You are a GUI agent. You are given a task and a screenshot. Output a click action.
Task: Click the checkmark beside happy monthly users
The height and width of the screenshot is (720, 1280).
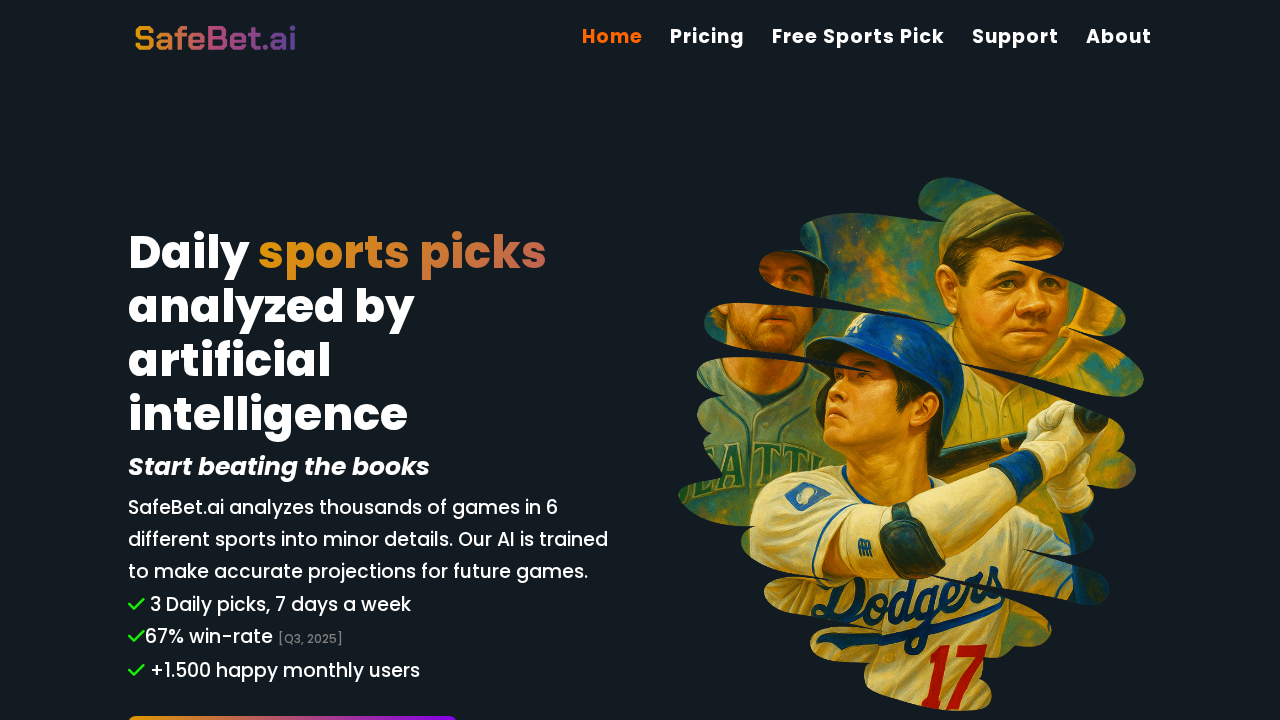pyautogui.click(x=135, y=668)
